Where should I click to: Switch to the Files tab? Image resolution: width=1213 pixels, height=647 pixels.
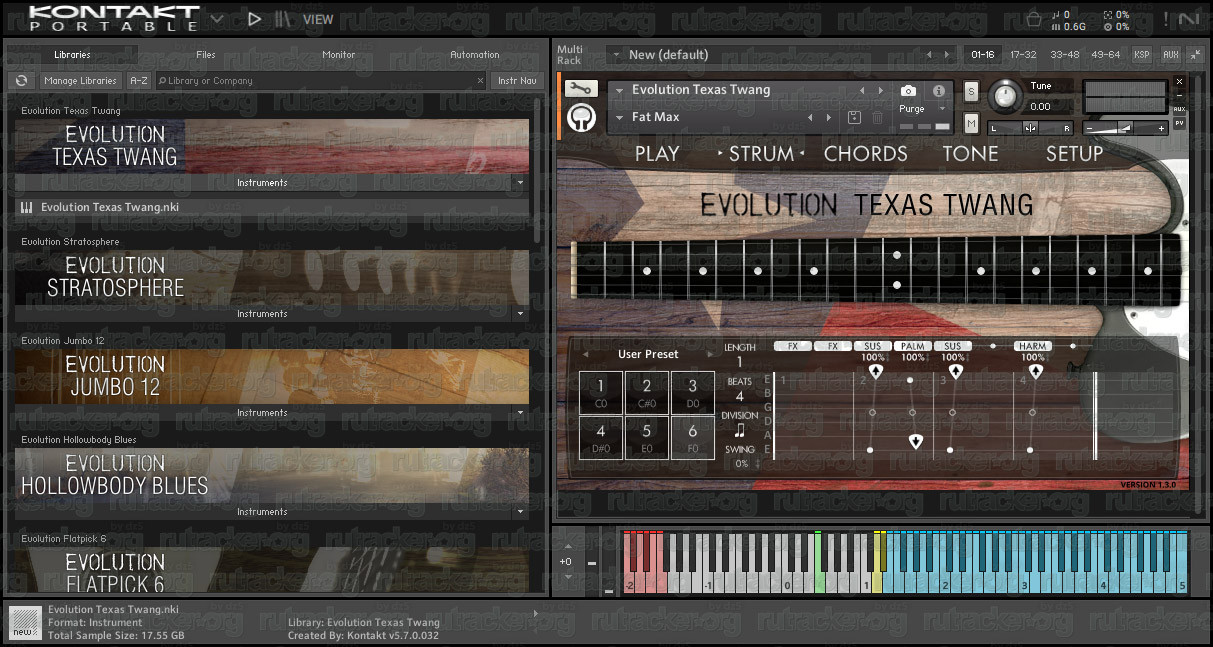coord(206,55)
